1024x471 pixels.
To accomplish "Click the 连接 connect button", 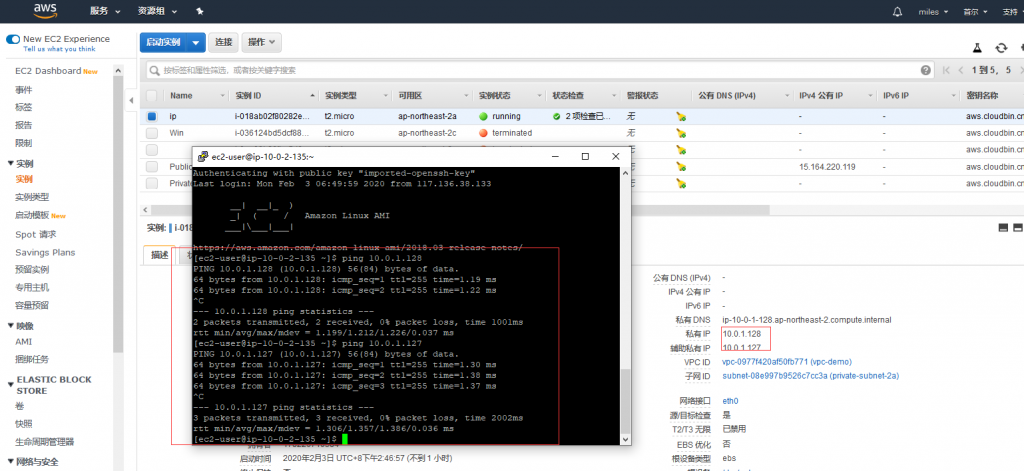I will [223, 42].
